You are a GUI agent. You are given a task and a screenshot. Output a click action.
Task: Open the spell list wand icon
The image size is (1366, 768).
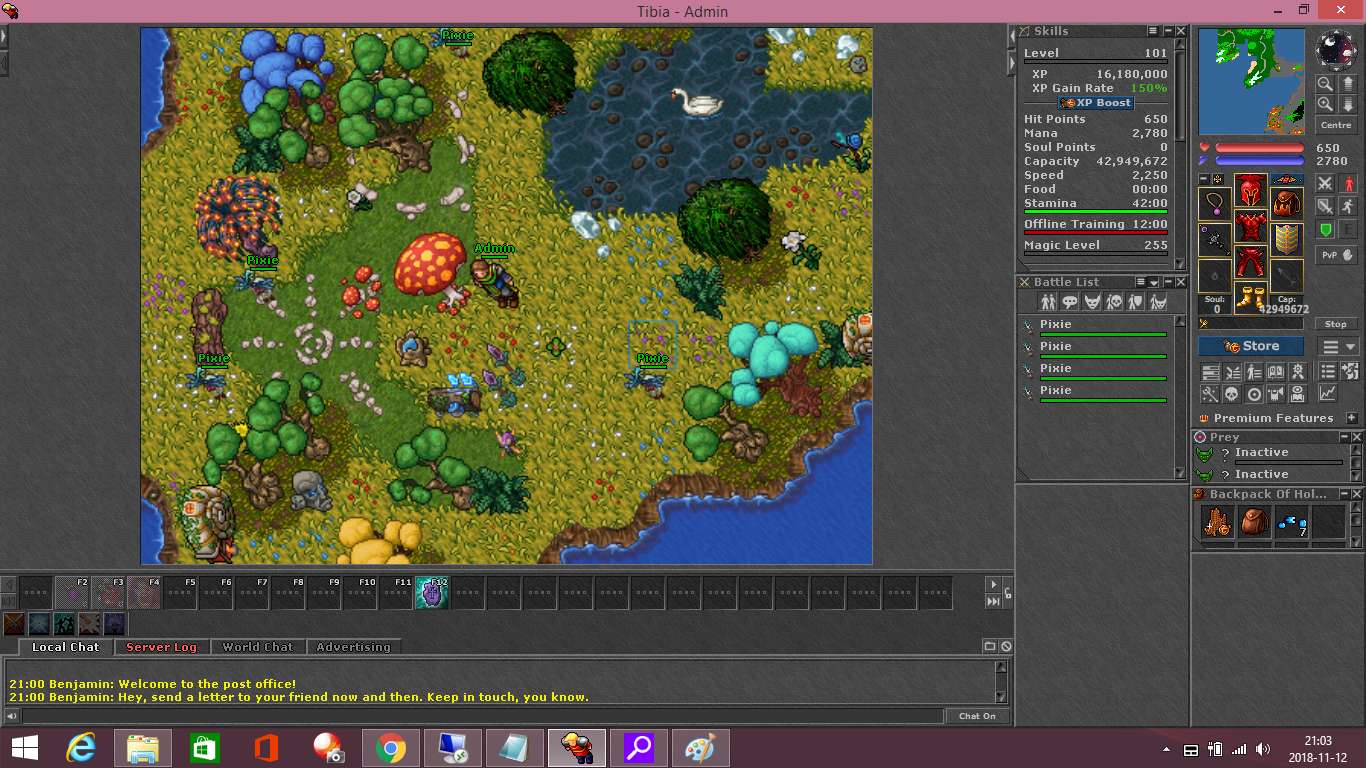[1210, 393]
